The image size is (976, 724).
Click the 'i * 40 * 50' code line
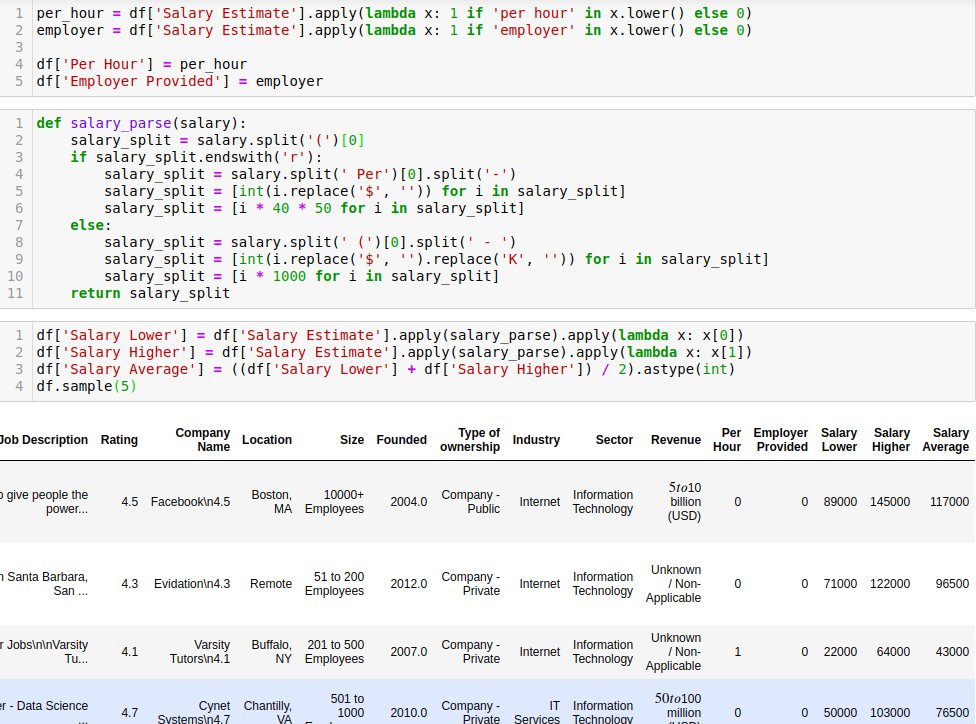314,209
